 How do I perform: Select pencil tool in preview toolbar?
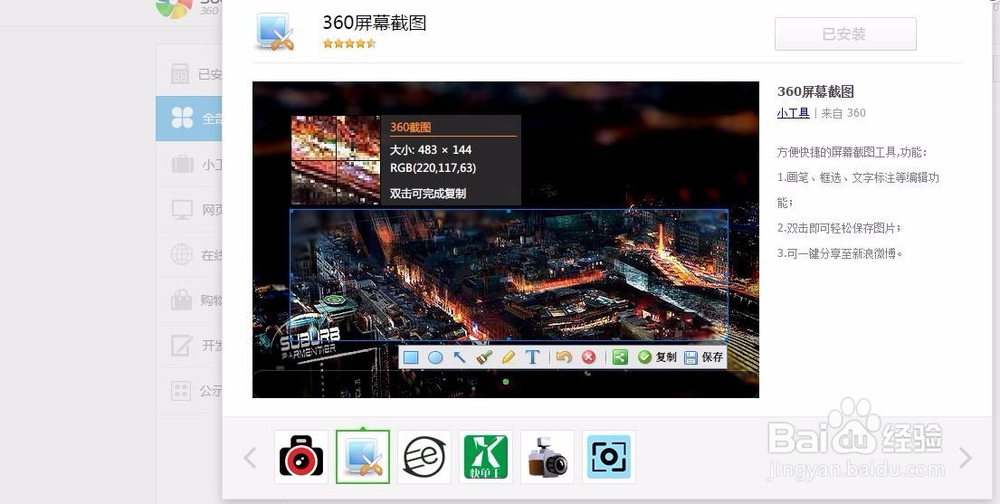point(508,357)
